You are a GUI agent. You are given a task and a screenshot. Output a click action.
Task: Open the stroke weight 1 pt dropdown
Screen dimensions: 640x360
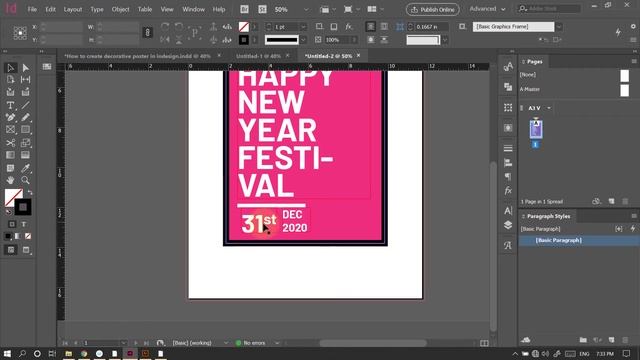303,27
